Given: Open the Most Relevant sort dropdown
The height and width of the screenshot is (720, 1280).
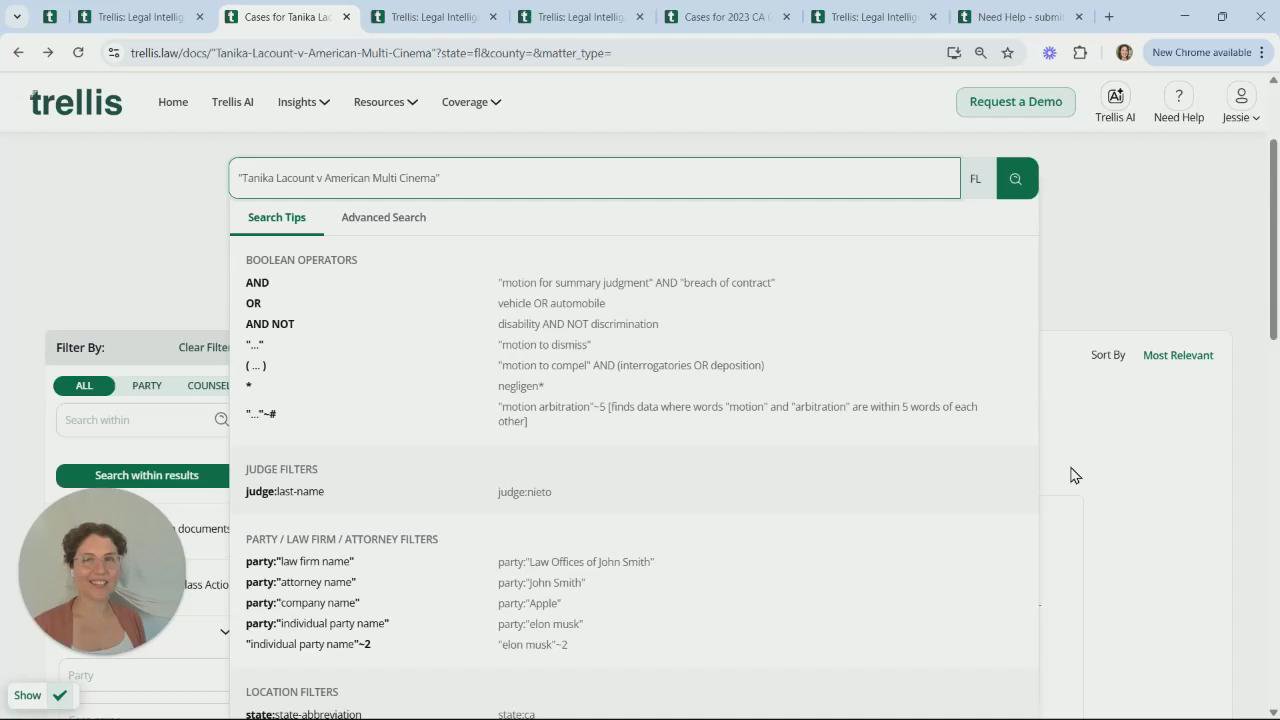Looking at the screenshot, I should (x=1178, y=355).
